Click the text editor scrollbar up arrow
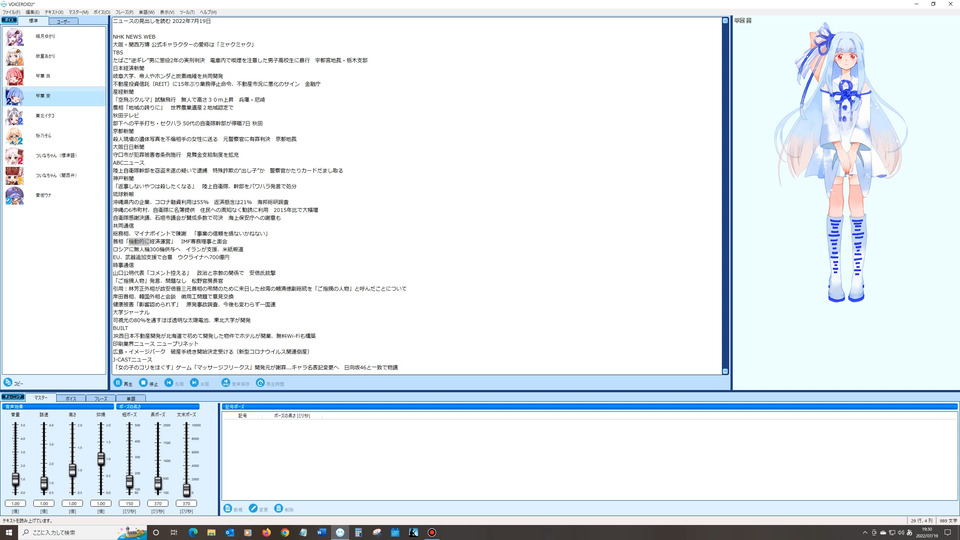Viewport: 960px width, 540px height. 726,21
